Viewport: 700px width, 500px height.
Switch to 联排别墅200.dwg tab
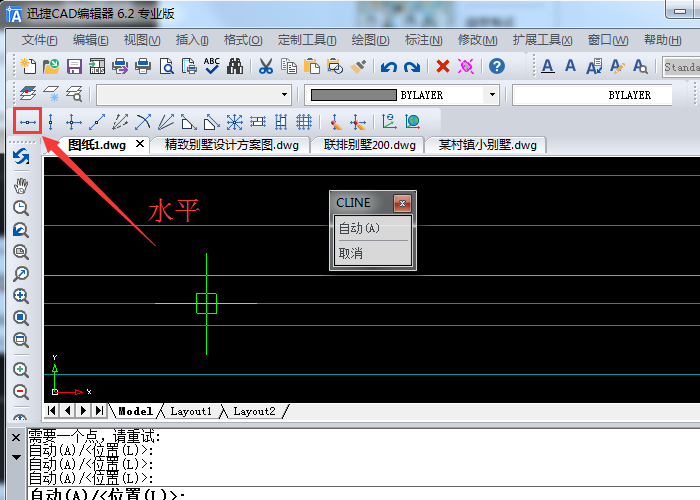pyautogui.click(x=370, y=145)
